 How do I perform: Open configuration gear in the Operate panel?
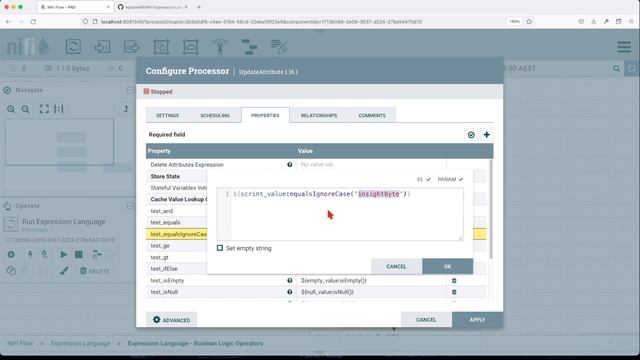point(11,254)
